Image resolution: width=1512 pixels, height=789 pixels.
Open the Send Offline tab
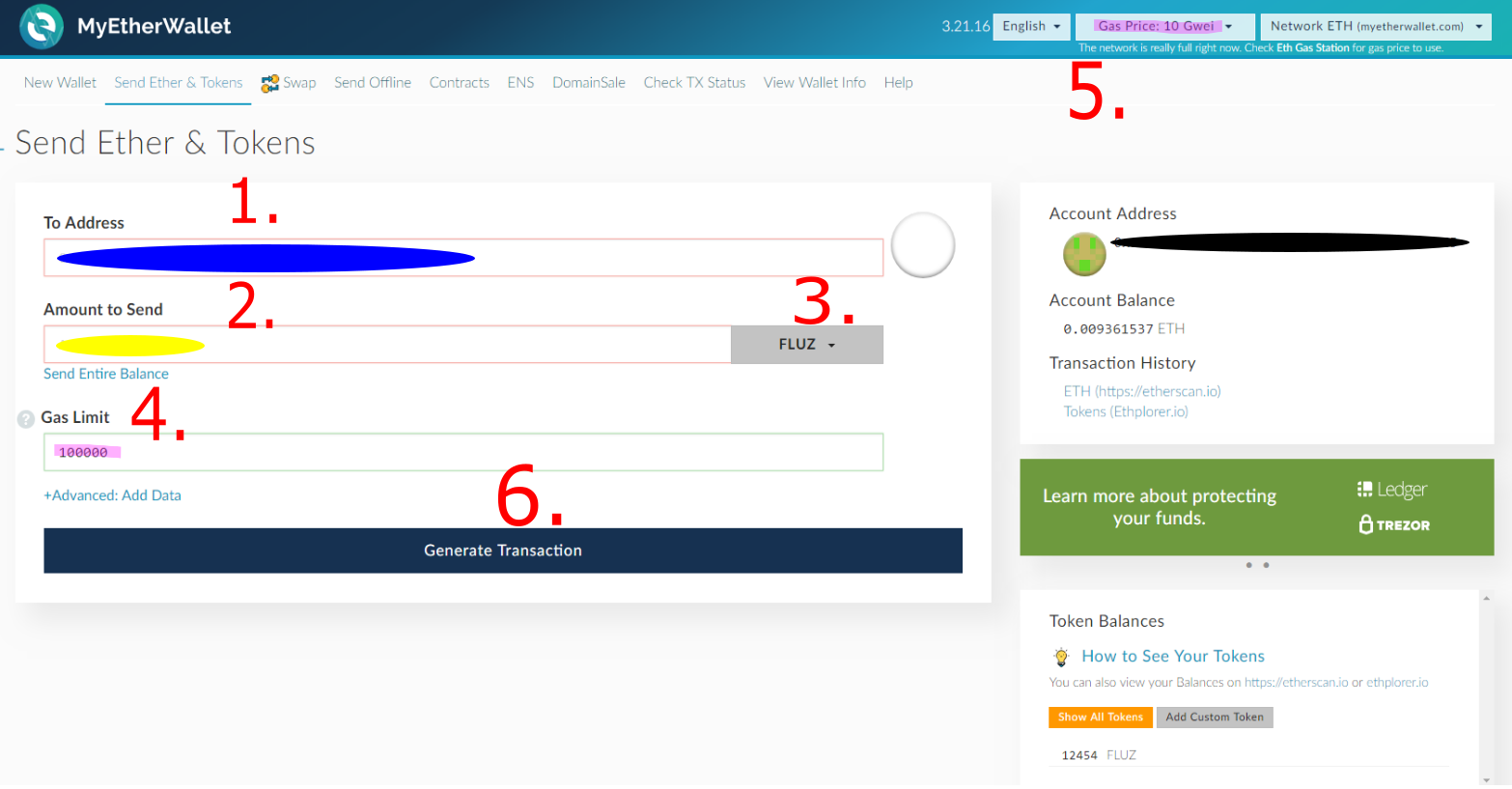[373, 83]
